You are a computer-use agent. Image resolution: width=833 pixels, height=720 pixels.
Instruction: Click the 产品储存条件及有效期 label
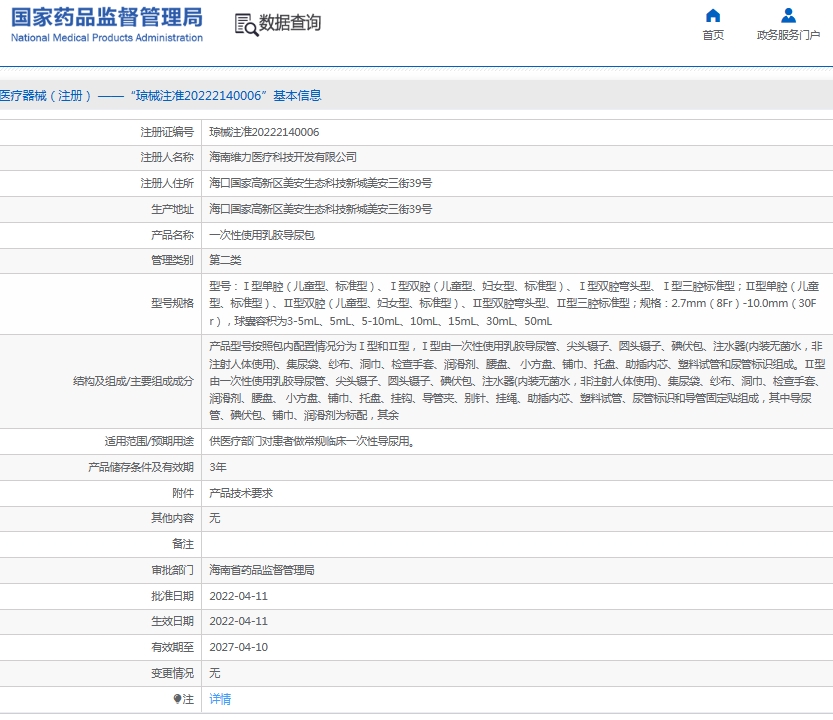(141, 467)
